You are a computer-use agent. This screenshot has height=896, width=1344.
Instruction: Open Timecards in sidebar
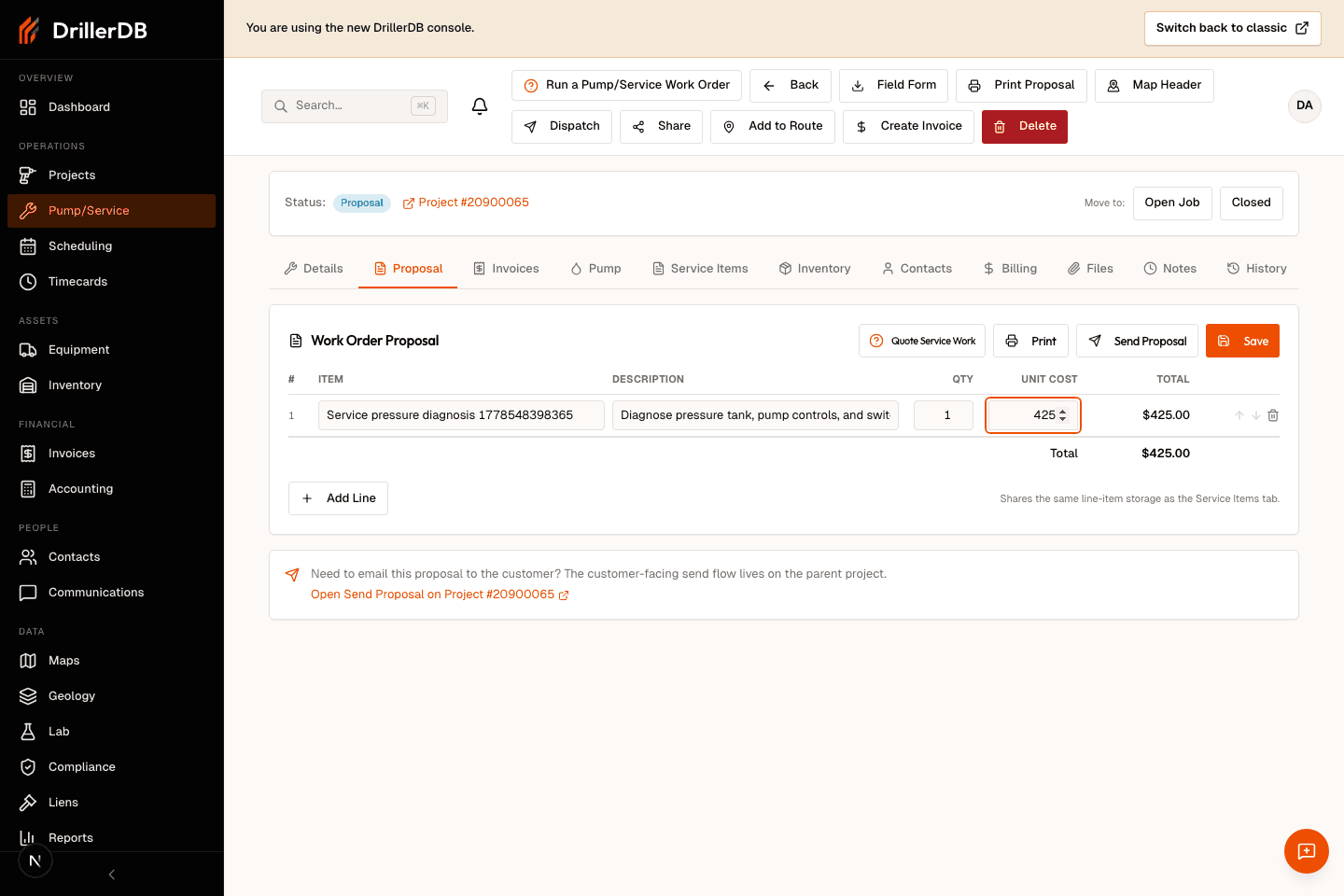coord(111,282)
